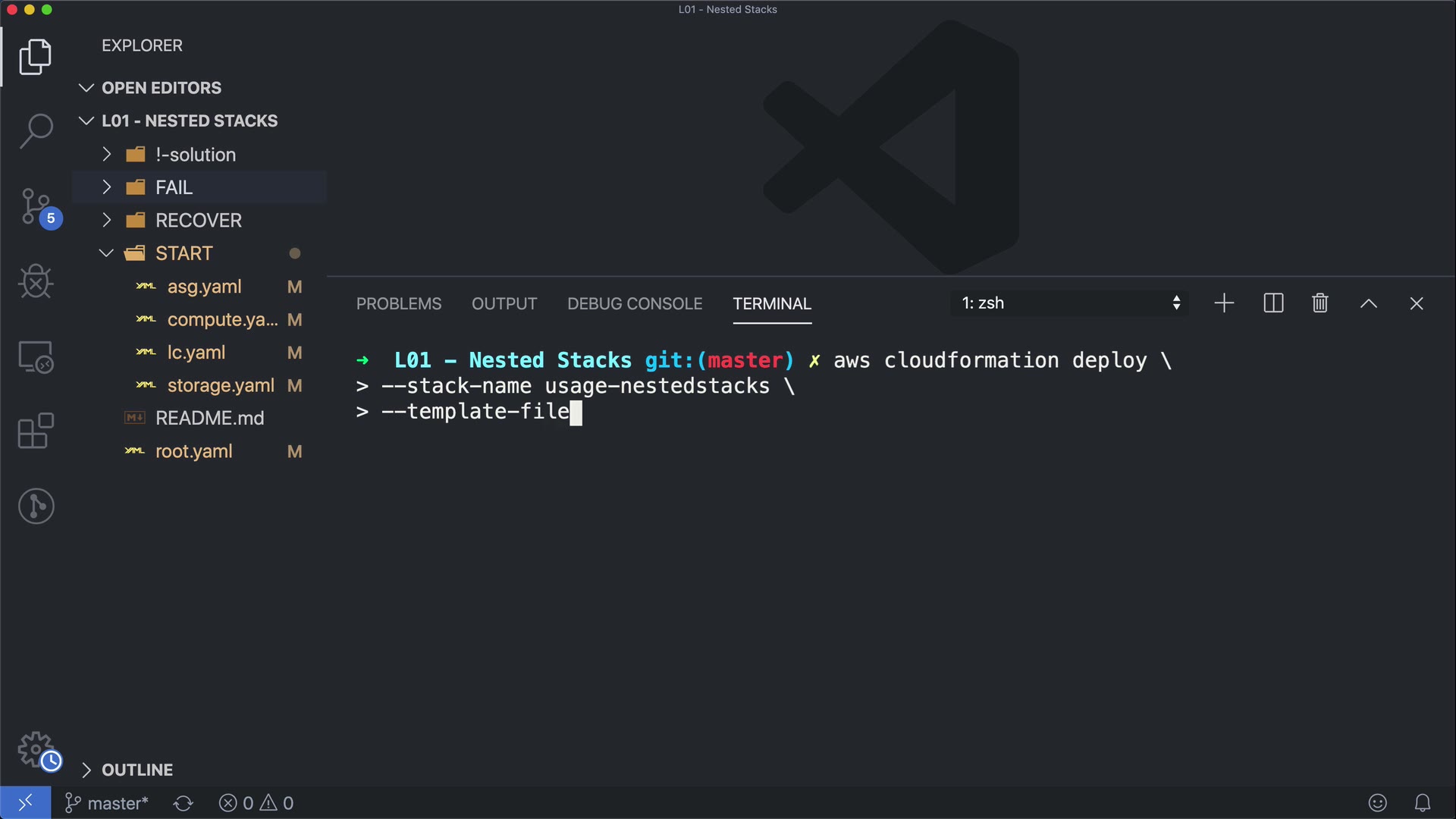Split the terminal pane
Viewport: 1456px width, 819px height.
click(x=1273, y=303)
